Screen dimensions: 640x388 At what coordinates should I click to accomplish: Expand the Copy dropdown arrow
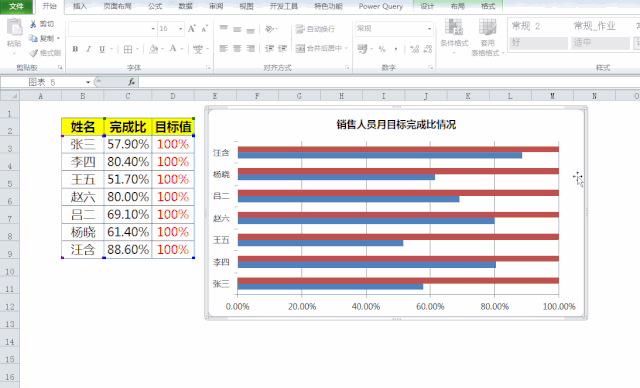58,38
